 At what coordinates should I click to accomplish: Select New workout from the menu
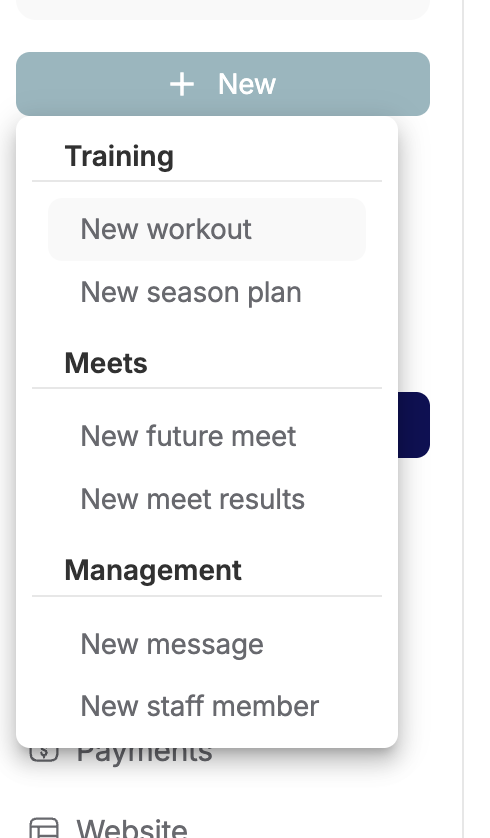pos(207,229)
